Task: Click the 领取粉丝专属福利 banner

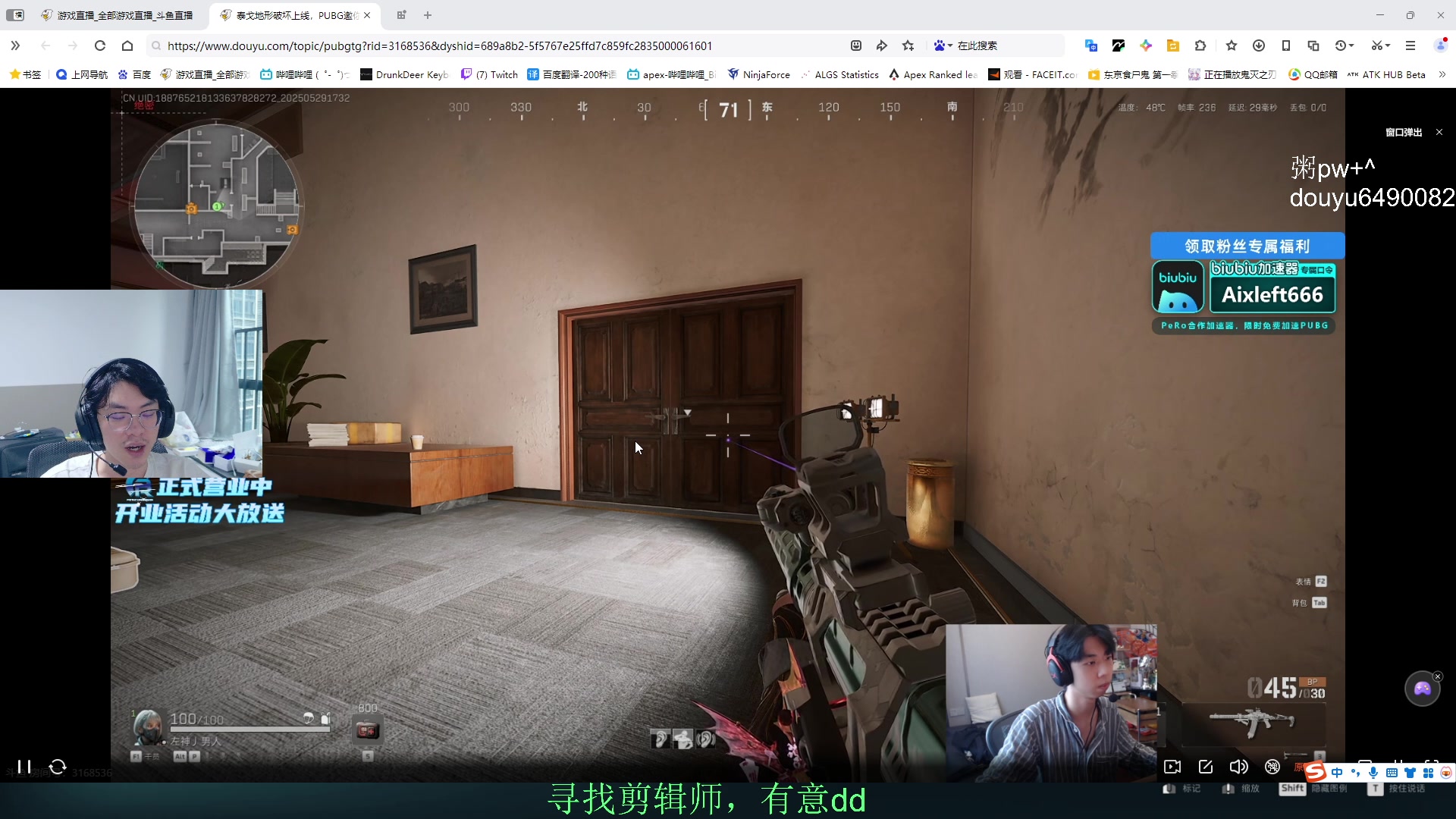Action: (1247, 246)
